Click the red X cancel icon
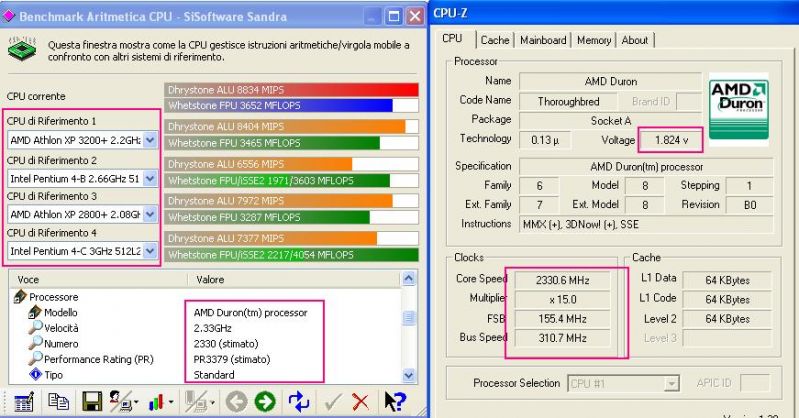Image resolution: width=799 pixels, height=418 pixels. pyautogui.click(x=360, y=402)
